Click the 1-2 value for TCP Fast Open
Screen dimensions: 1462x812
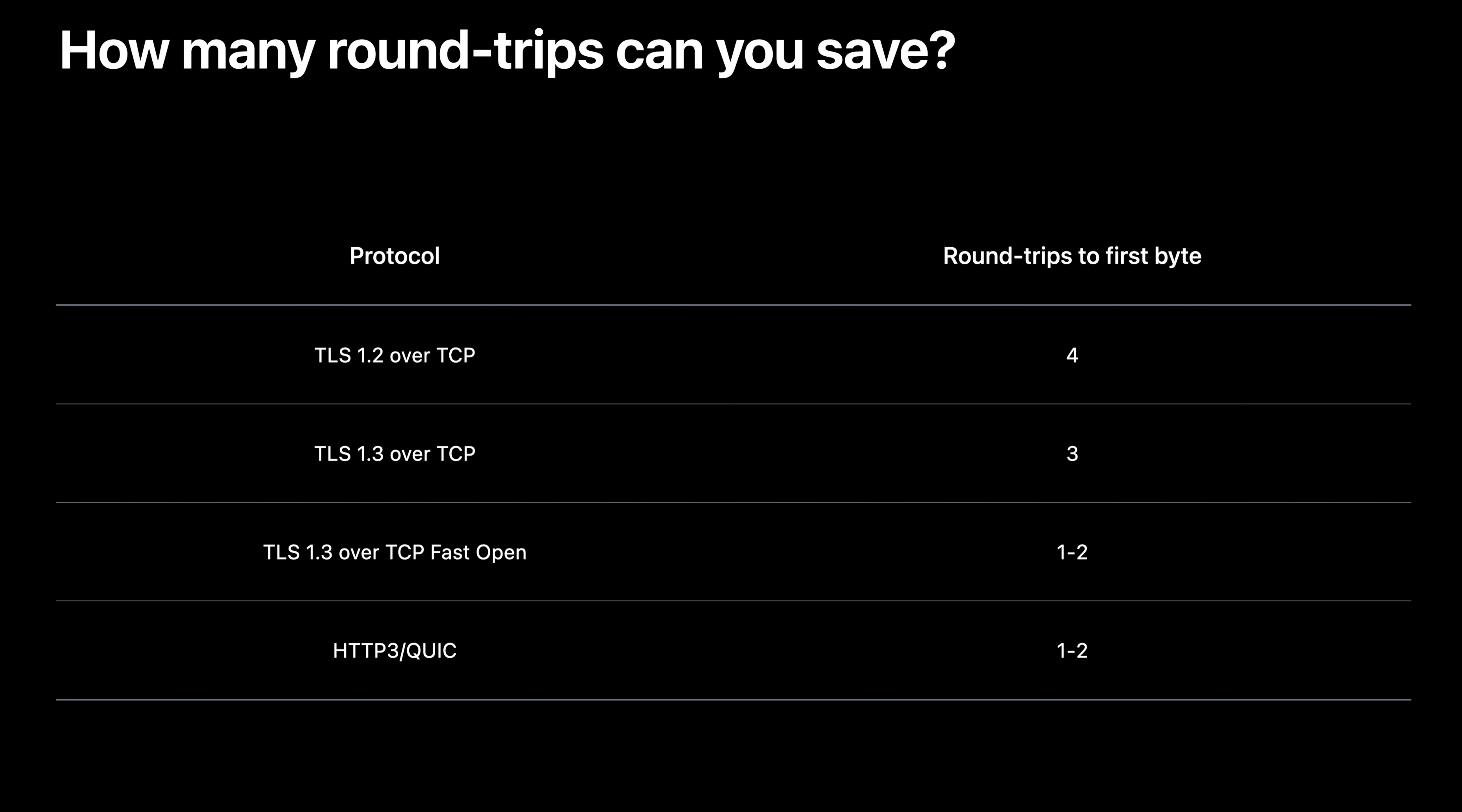tap(1072, 552)
